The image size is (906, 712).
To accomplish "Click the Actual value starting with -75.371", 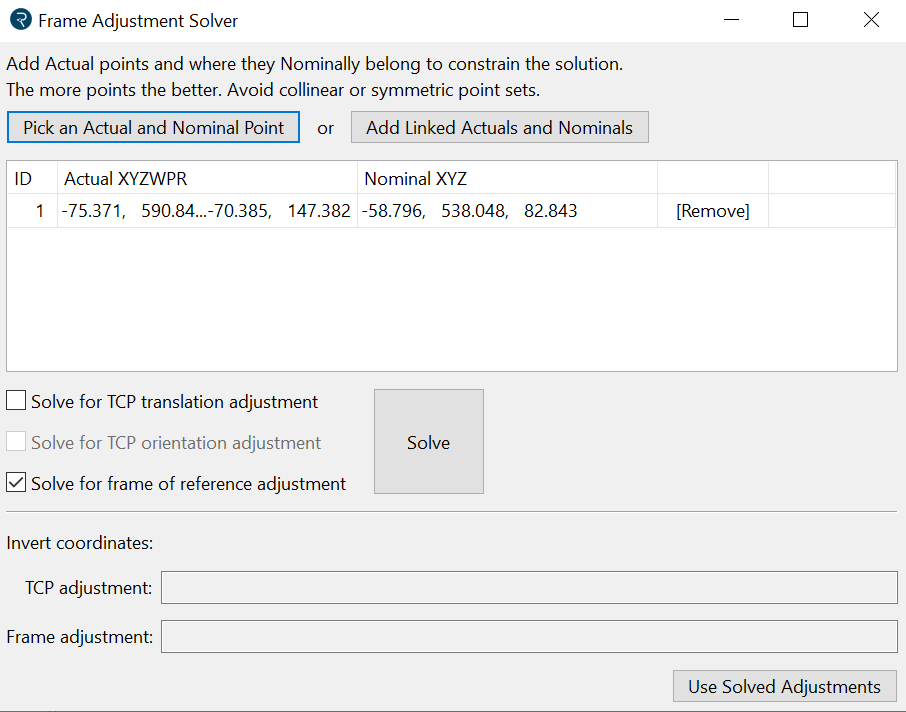I will click(x=206, y=211).
